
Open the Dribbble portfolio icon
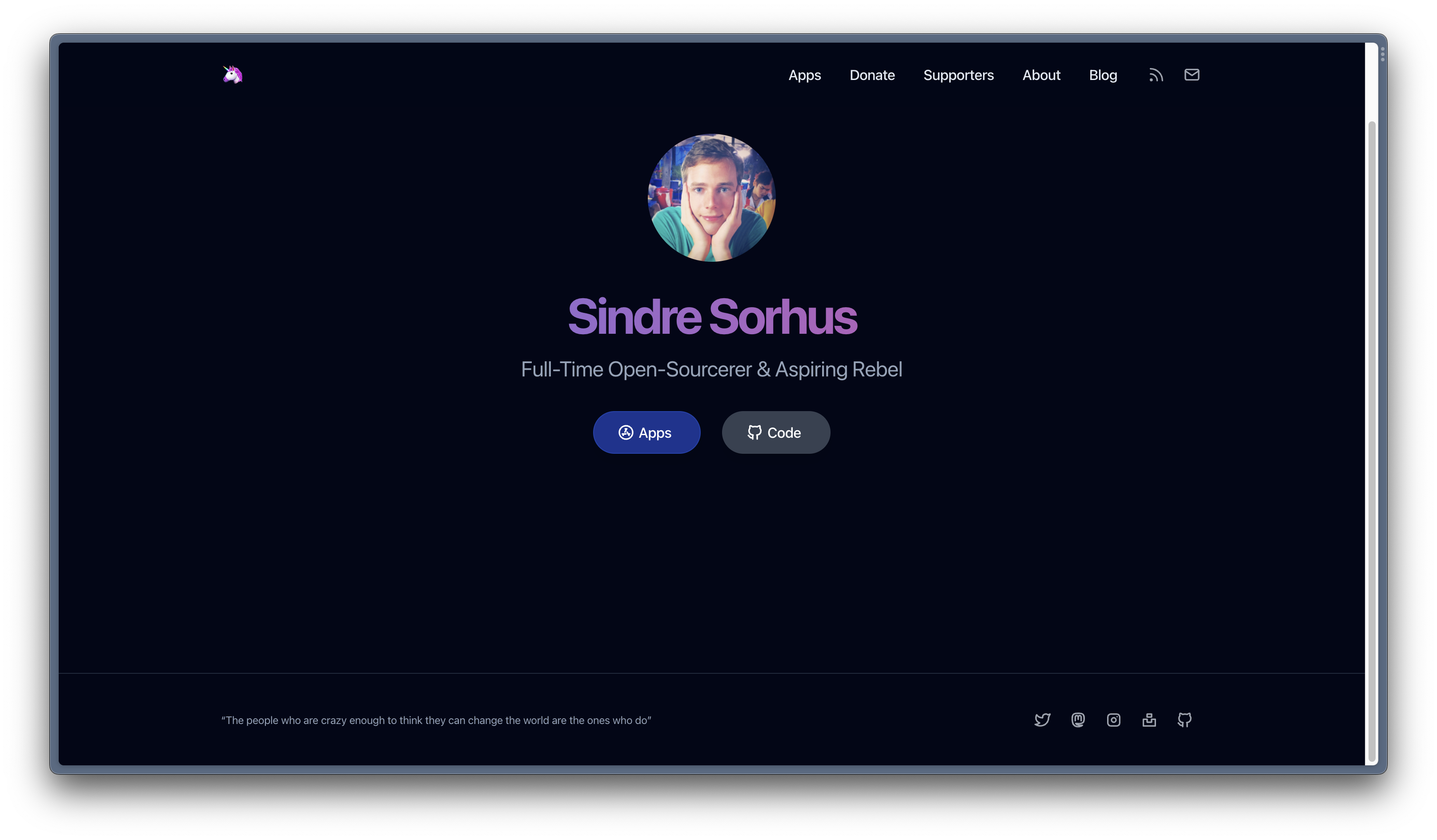click(1149, 719)
